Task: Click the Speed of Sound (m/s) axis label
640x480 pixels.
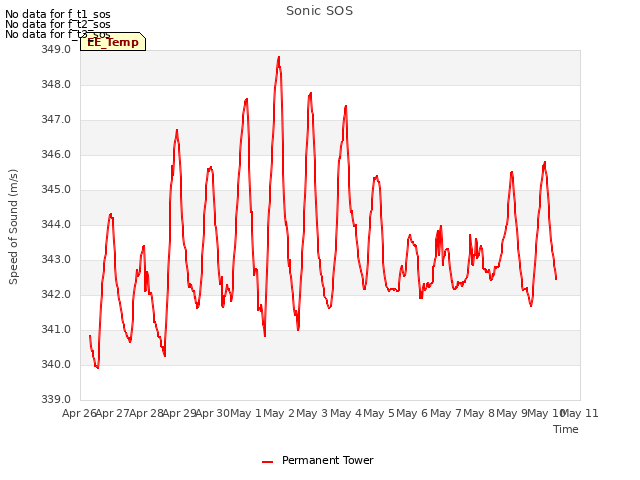Action: [13, 227]
